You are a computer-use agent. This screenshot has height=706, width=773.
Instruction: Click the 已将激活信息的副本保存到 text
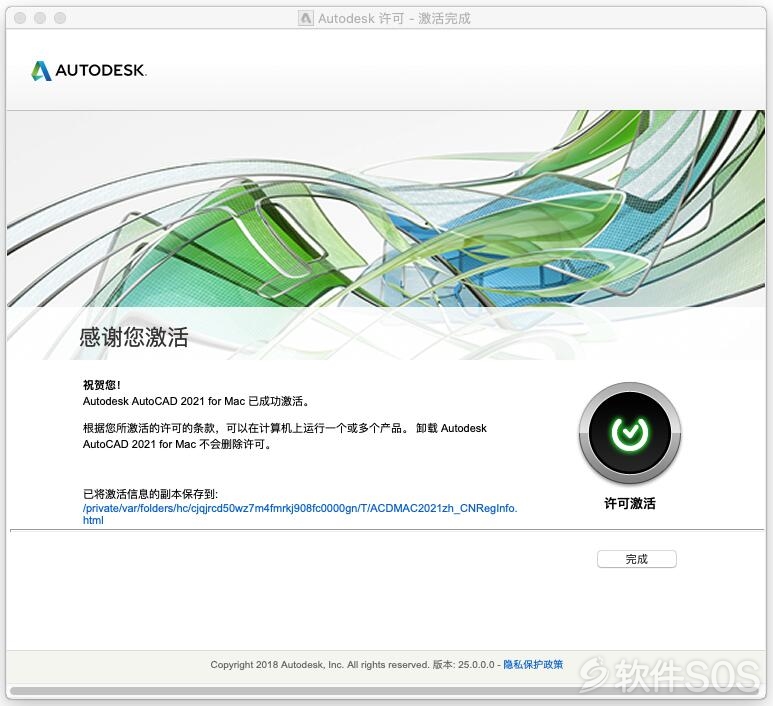[x=150, y=494]
